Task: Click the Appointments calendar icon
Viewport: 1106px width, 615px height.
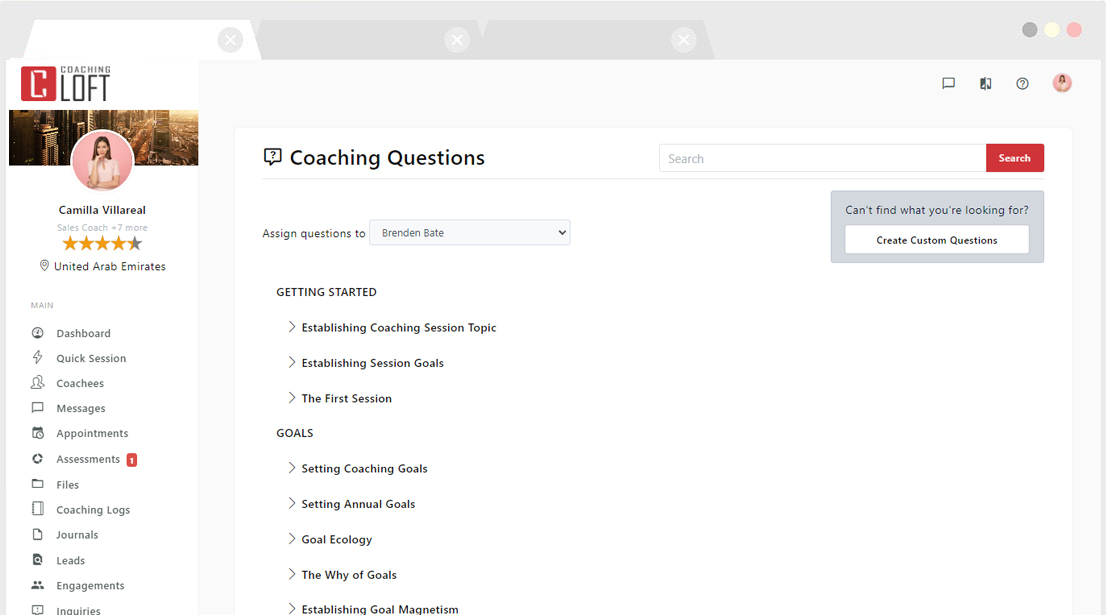Action: 38,433
